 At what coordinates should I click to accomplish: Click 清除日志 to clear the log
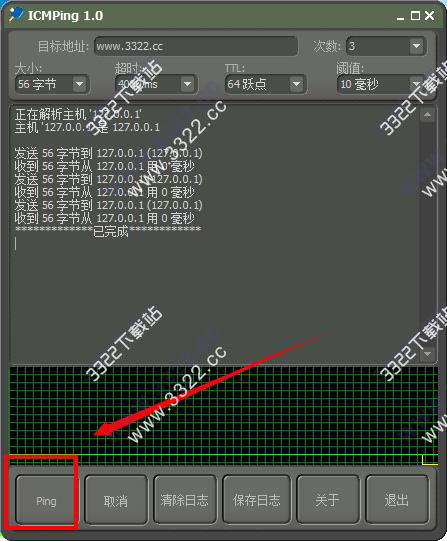click(x=185, y=499)
